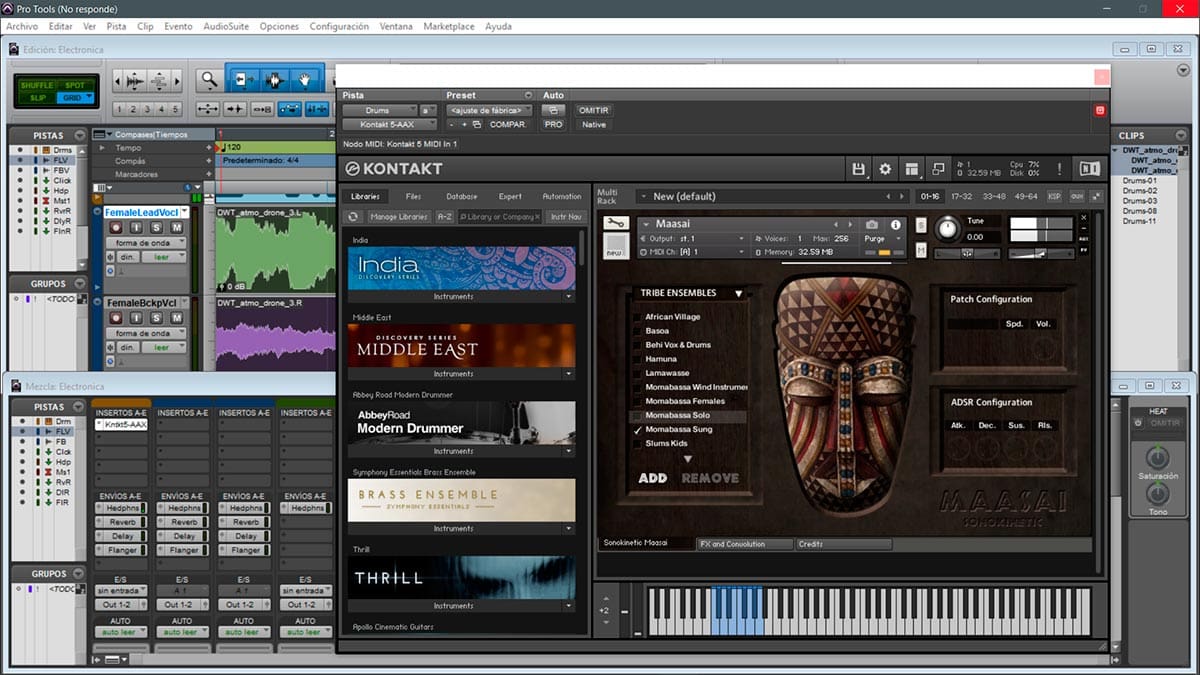This screenshot has height=675, width=1200.
Task: Record-enable the FemaleLeadVocl track
Action: [x=114, y=228]
